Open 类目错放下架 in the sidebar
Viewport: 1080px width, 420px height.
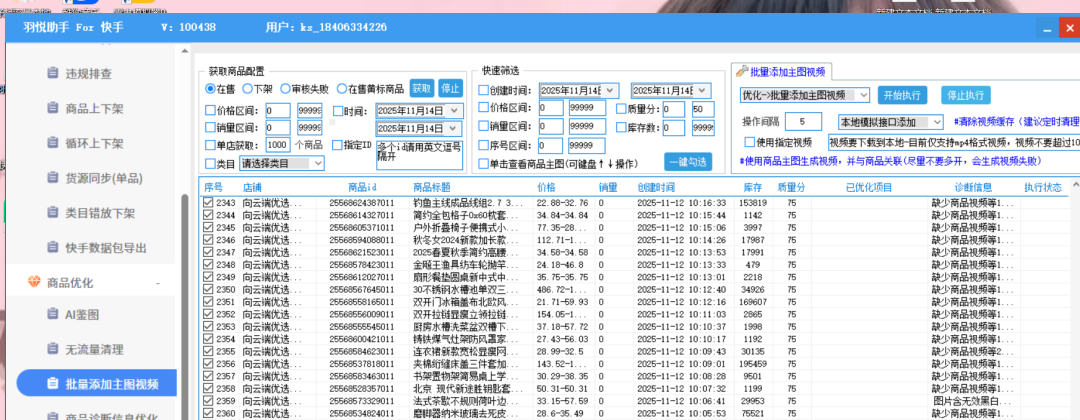[x=102, y=213]
